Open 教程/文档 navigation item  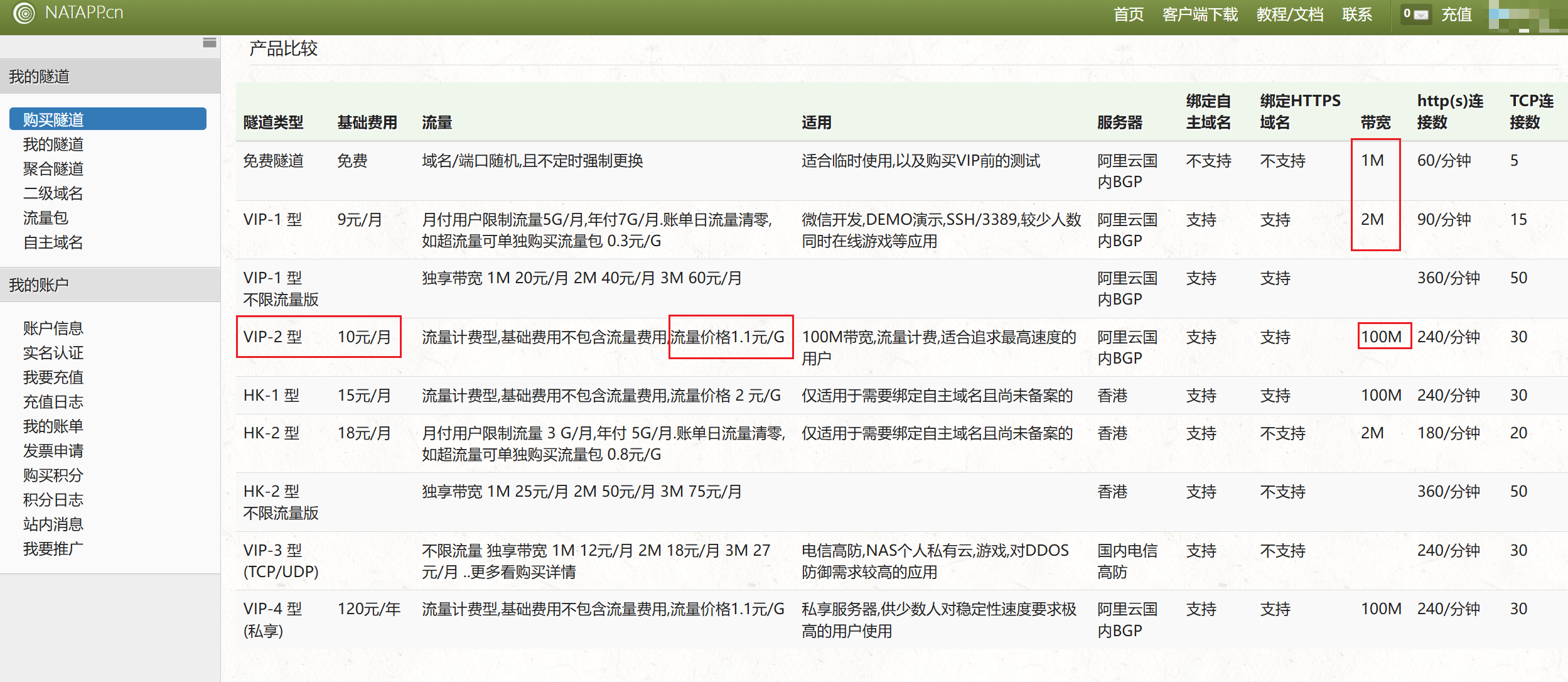click(x=1289, y=14)
